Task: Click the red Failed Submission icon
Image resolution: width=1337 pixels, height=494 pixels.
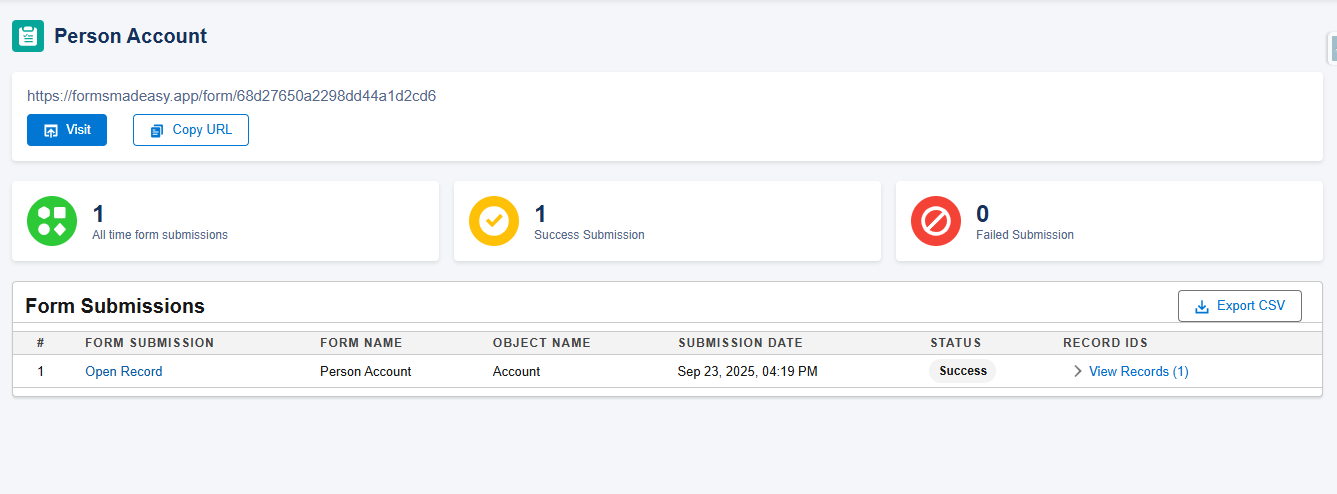Action: pyautogui.click(x=936, y=221)
